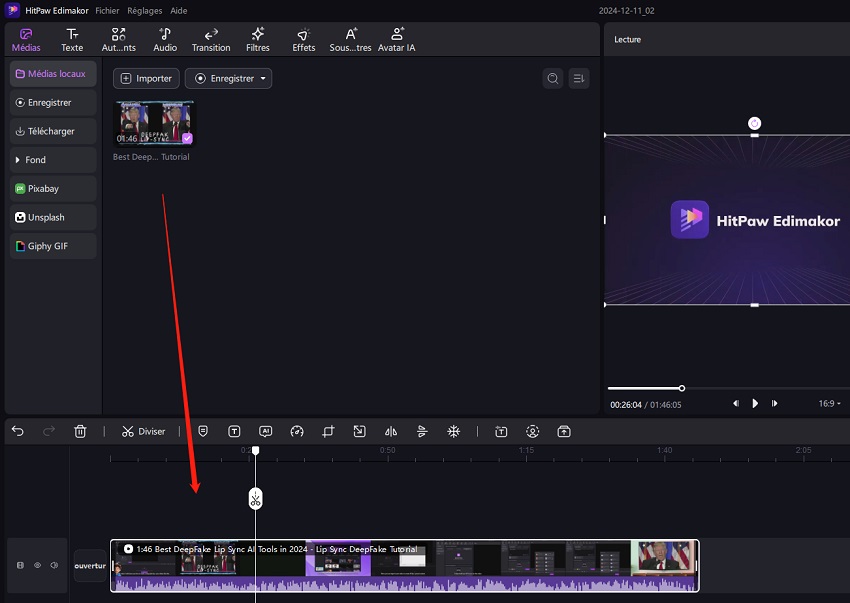850x603 pixels.
Task: Select the DeepFake Lip Sync timeline clip
Action: 404,566
